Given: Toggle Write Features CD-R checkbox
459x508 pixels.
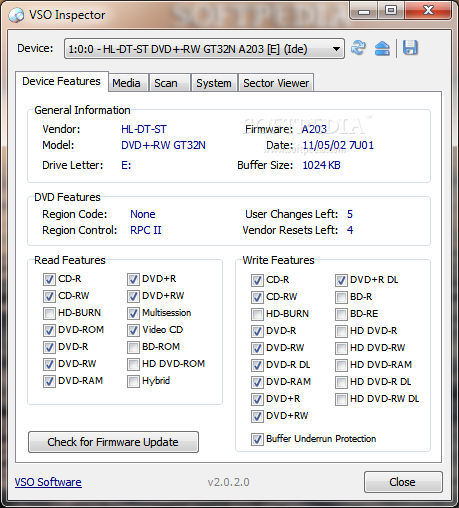Looking at the screenshot, I should tap(257, 280).
